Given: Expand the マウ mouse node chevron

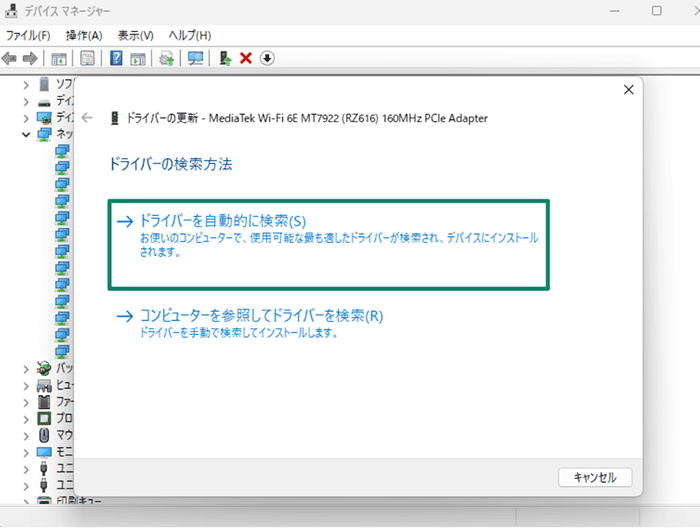Looking at the screenshot, I should [26, 436].
